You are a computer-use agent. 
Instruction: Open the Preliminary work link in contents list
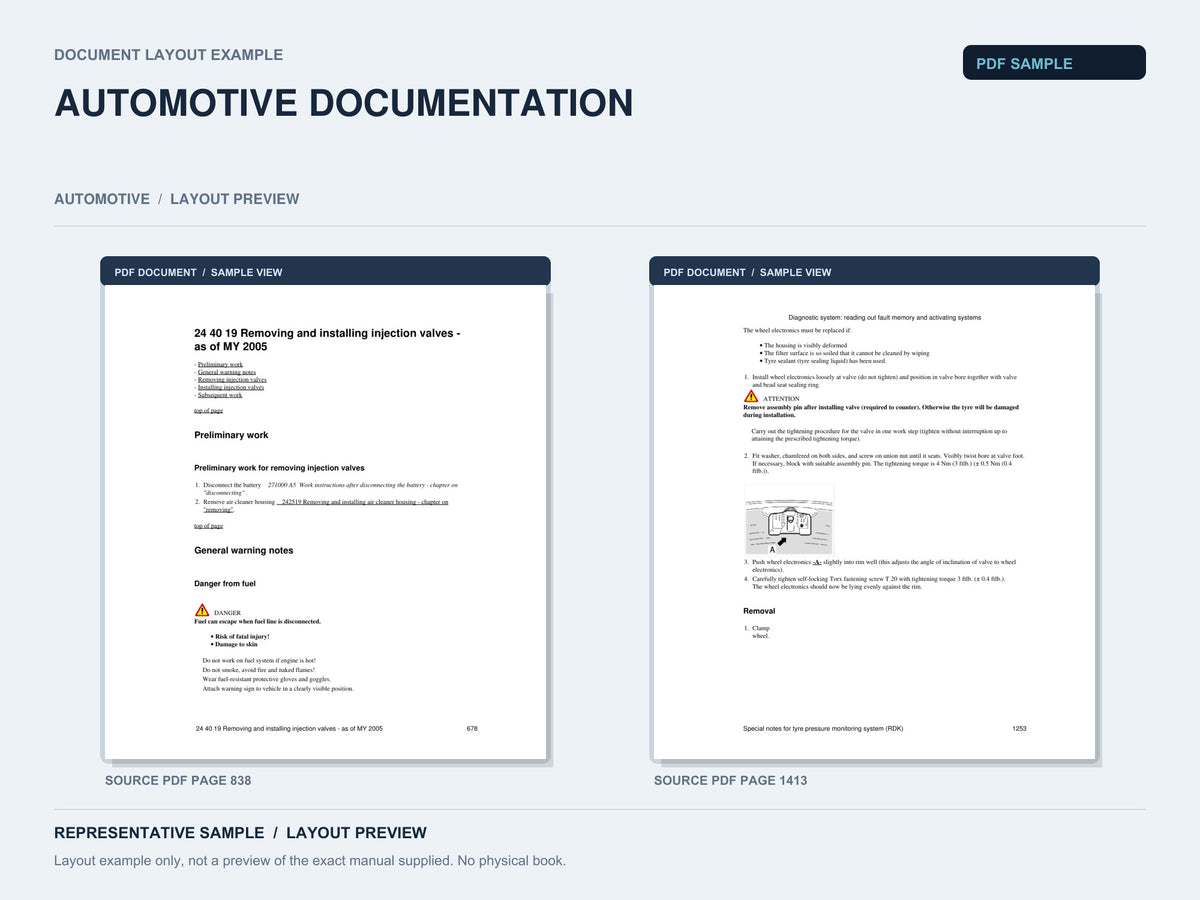click(x=220, y=365)
